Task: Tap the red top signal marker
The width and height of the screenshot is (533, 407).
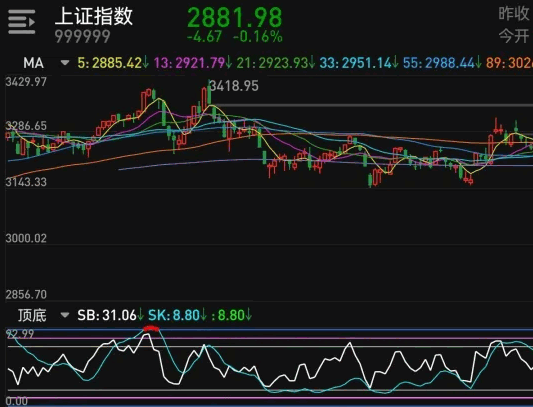Action: (151, 328)
